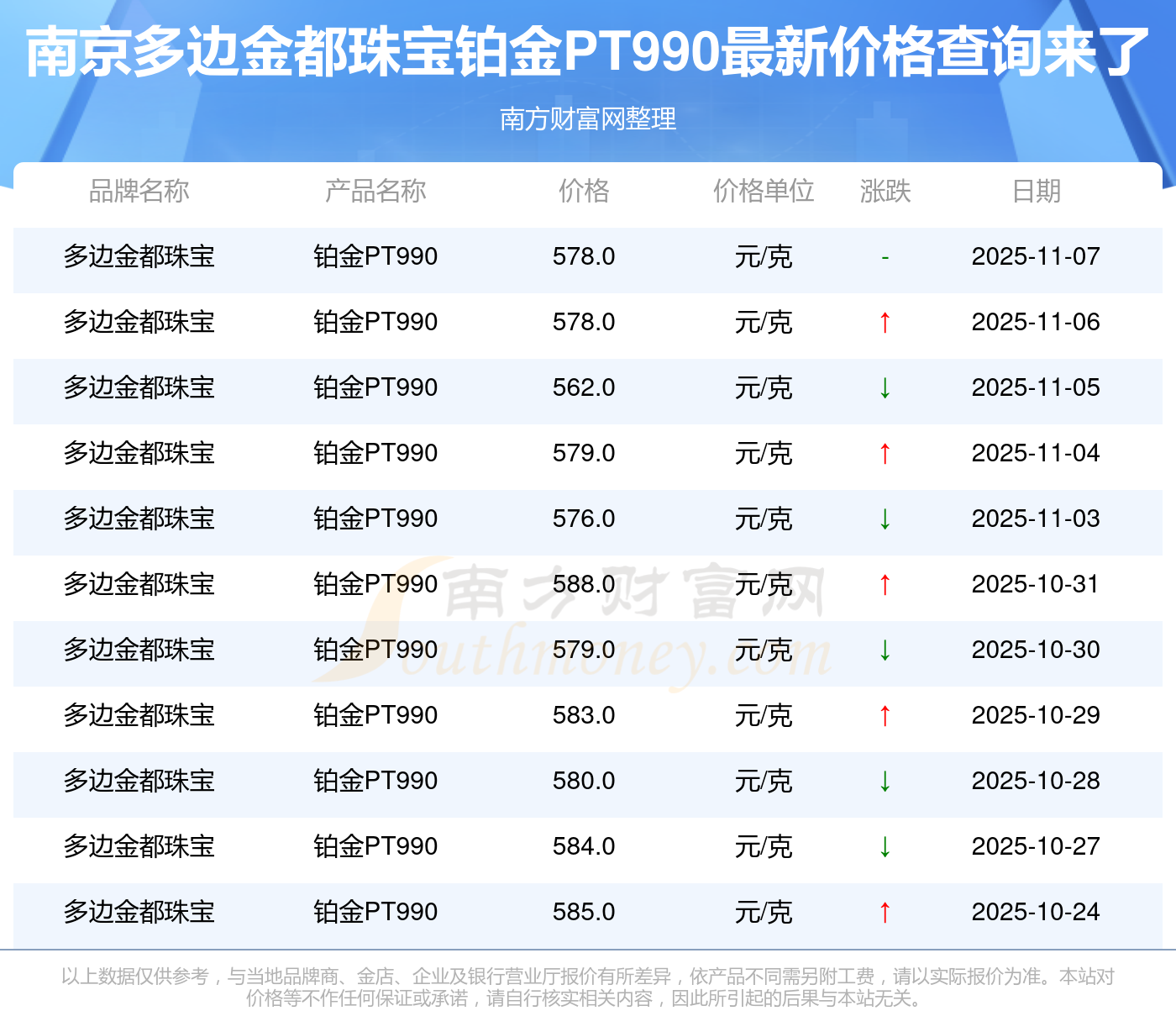
Task: Select the down arrow in the 2025-11-03 row
Action: point(885,519)
